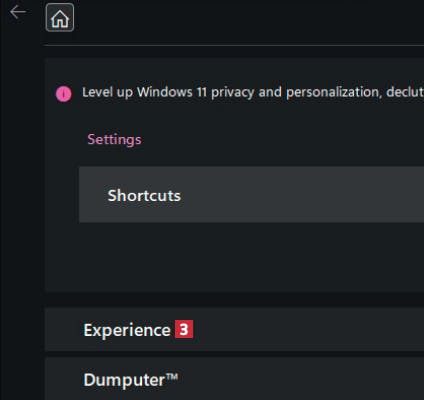Click the word 'privacy' in the banner
Image resolution: width=424 pixels, height=400 pixels.
tap(232, 93)
